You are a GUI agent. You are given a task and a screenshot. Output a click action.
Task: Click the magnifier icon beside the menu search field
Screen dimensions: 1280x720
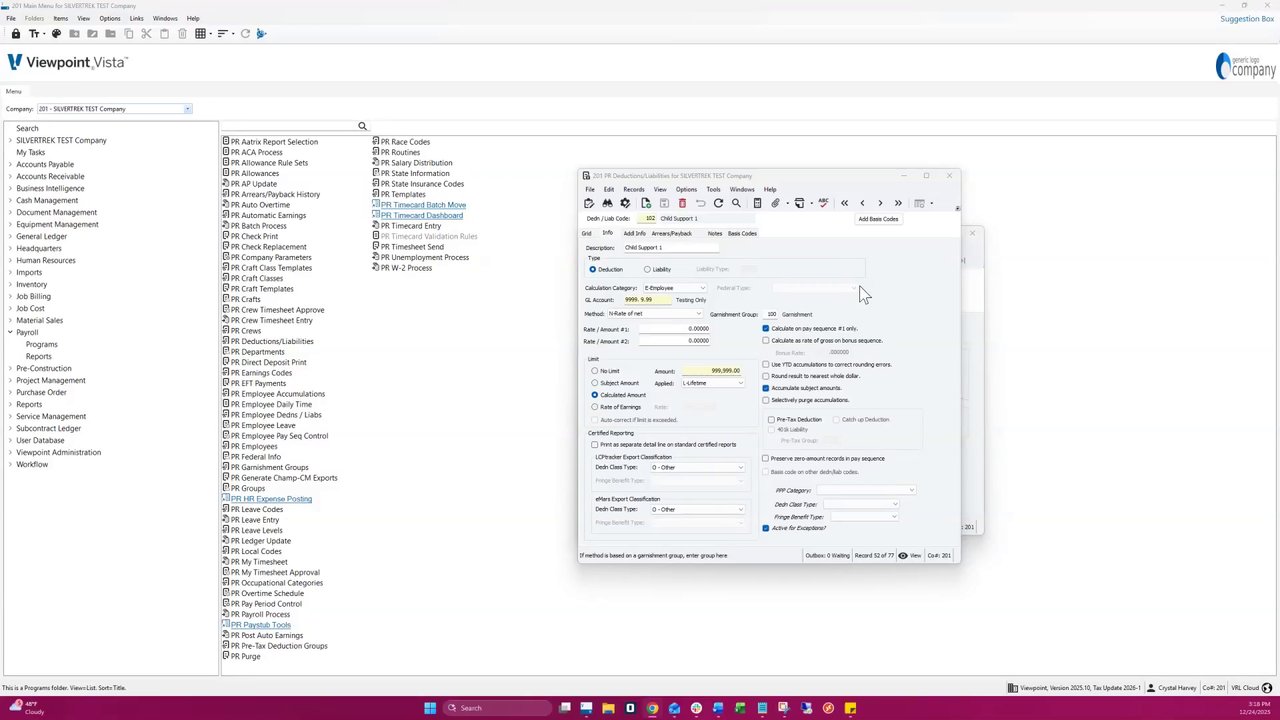coord(362,126)
